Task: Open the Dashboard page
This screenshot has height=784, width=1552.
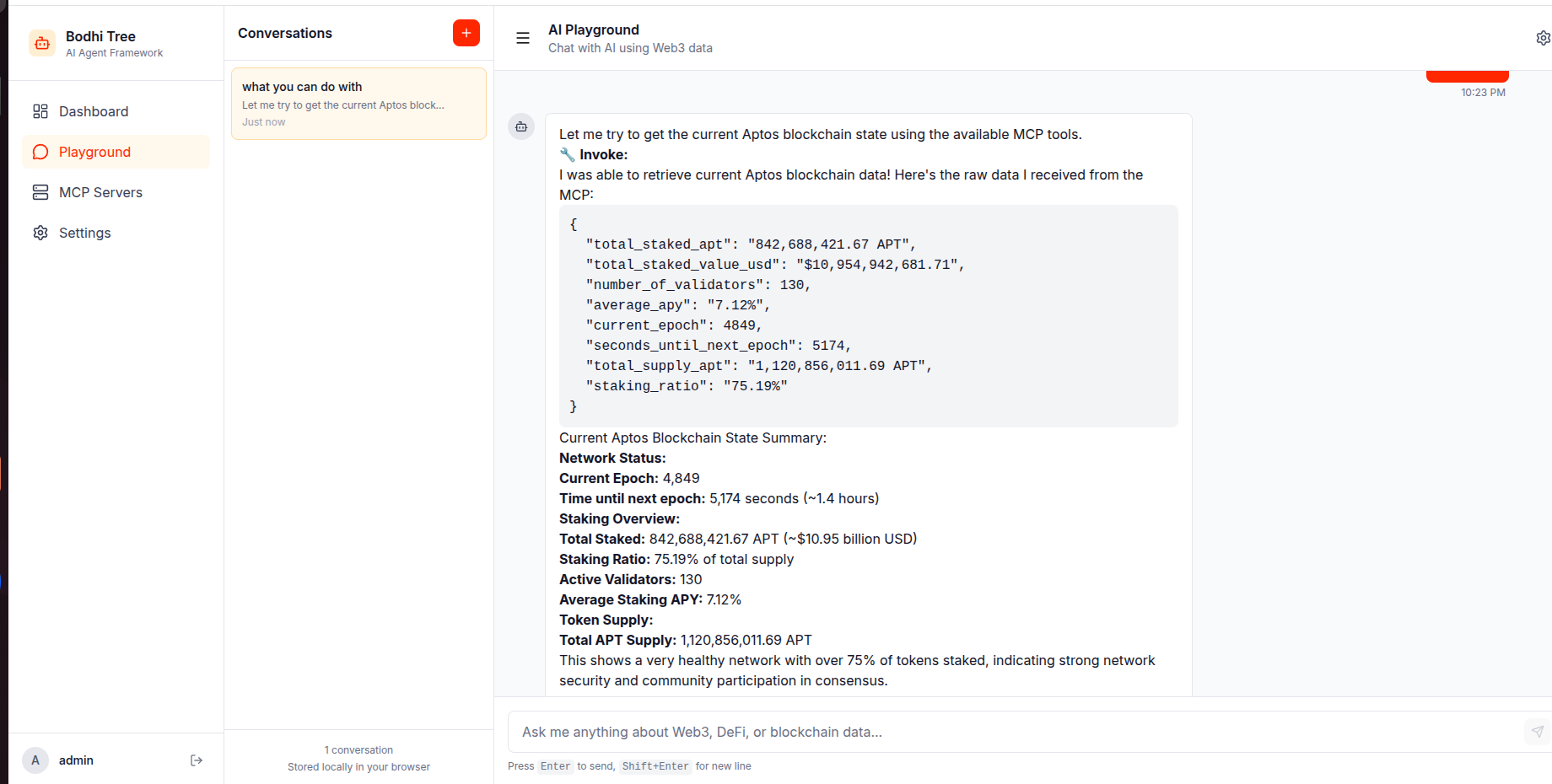Action: 116,111
